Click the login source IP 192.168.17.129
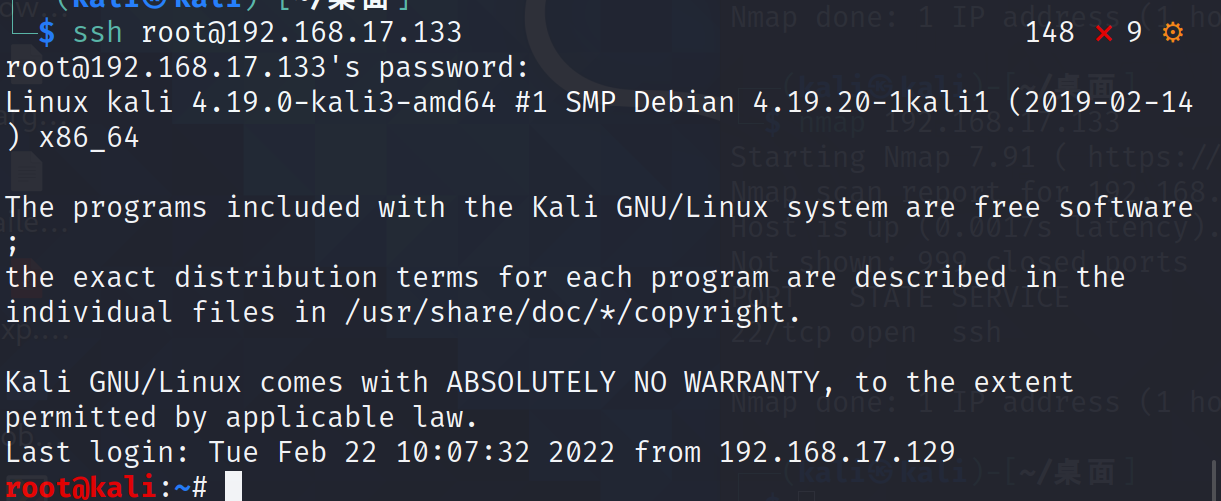Image resolution: width=1221 pixels, height=501 pixels. (837, 452)
